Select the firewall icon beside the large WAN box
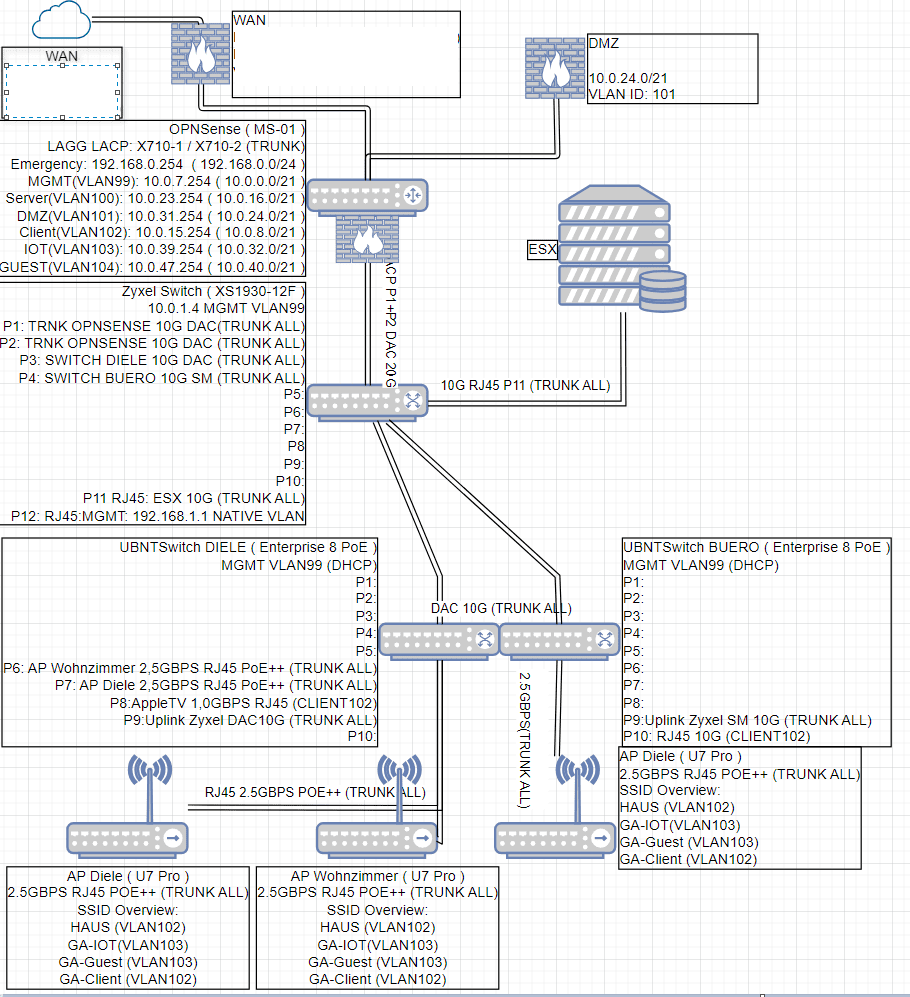Image resolution: width=910 pixels, height=997 pixels. [200, 53]
